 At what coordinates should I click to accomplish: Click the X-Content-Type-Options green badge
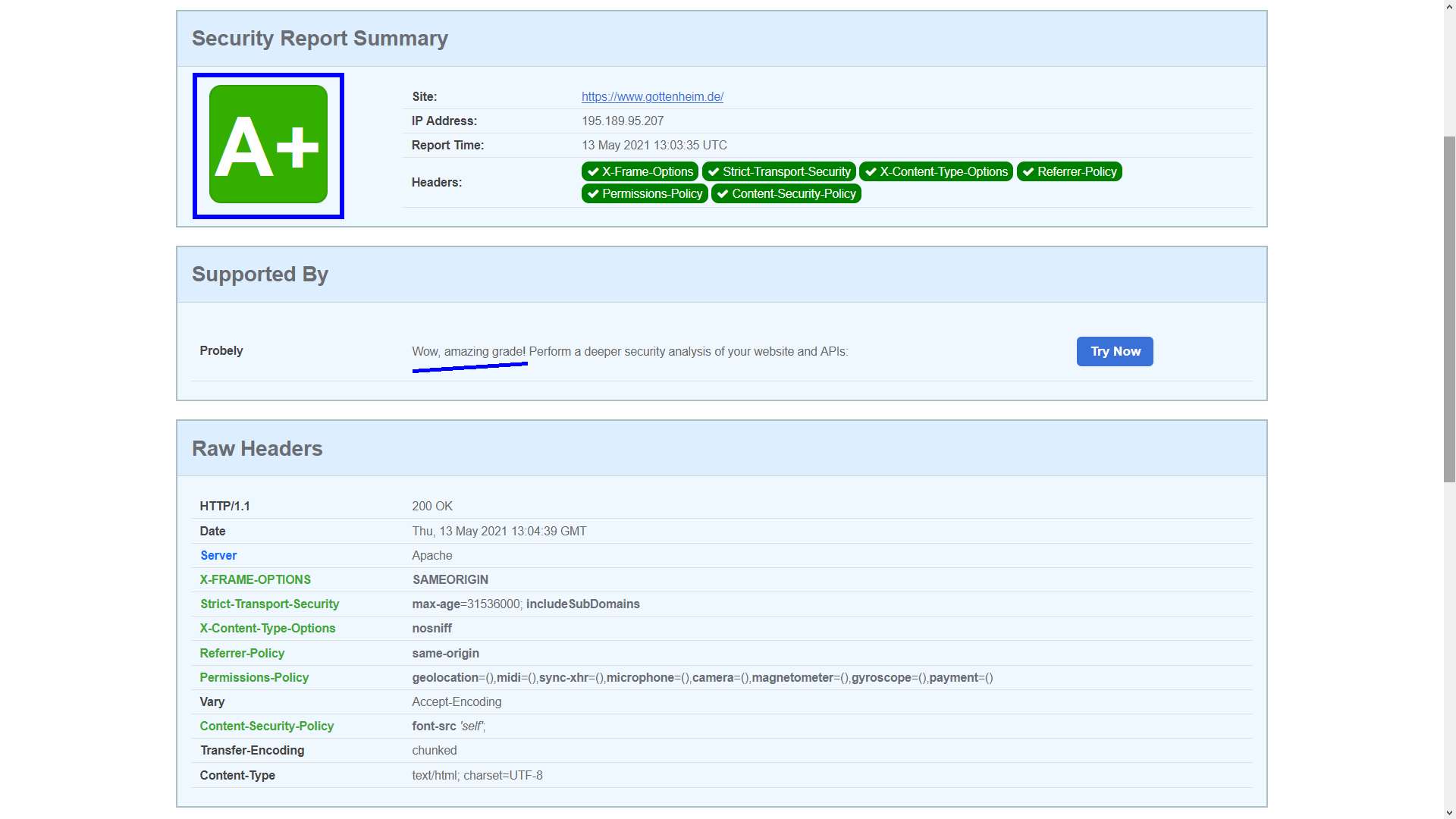click(x=936, y=172)
